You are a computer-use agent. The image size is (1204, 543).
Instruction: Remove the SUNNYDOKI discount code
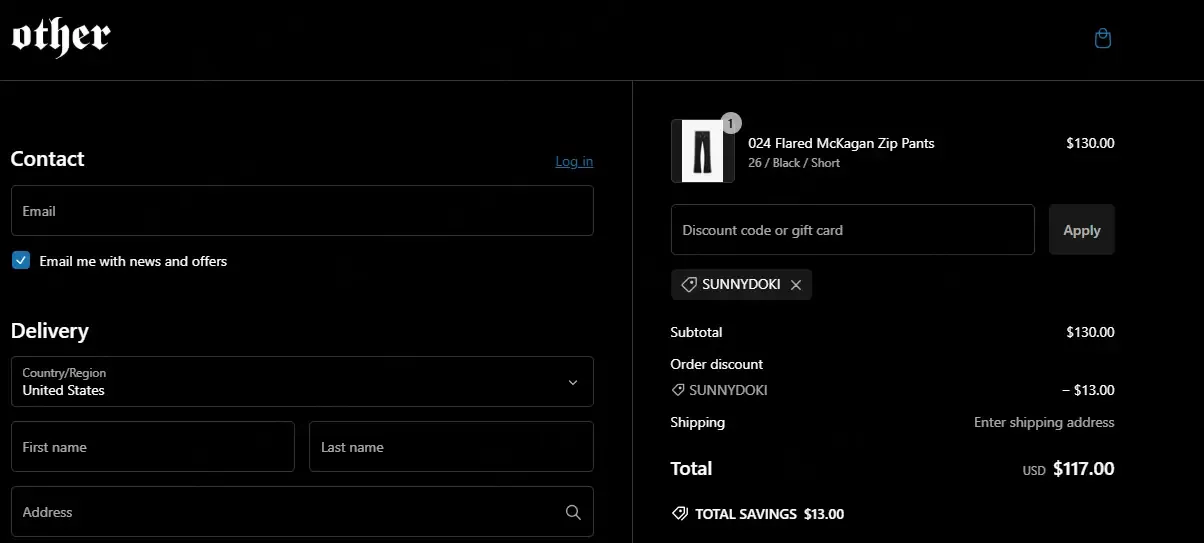[x=796, y=285]
